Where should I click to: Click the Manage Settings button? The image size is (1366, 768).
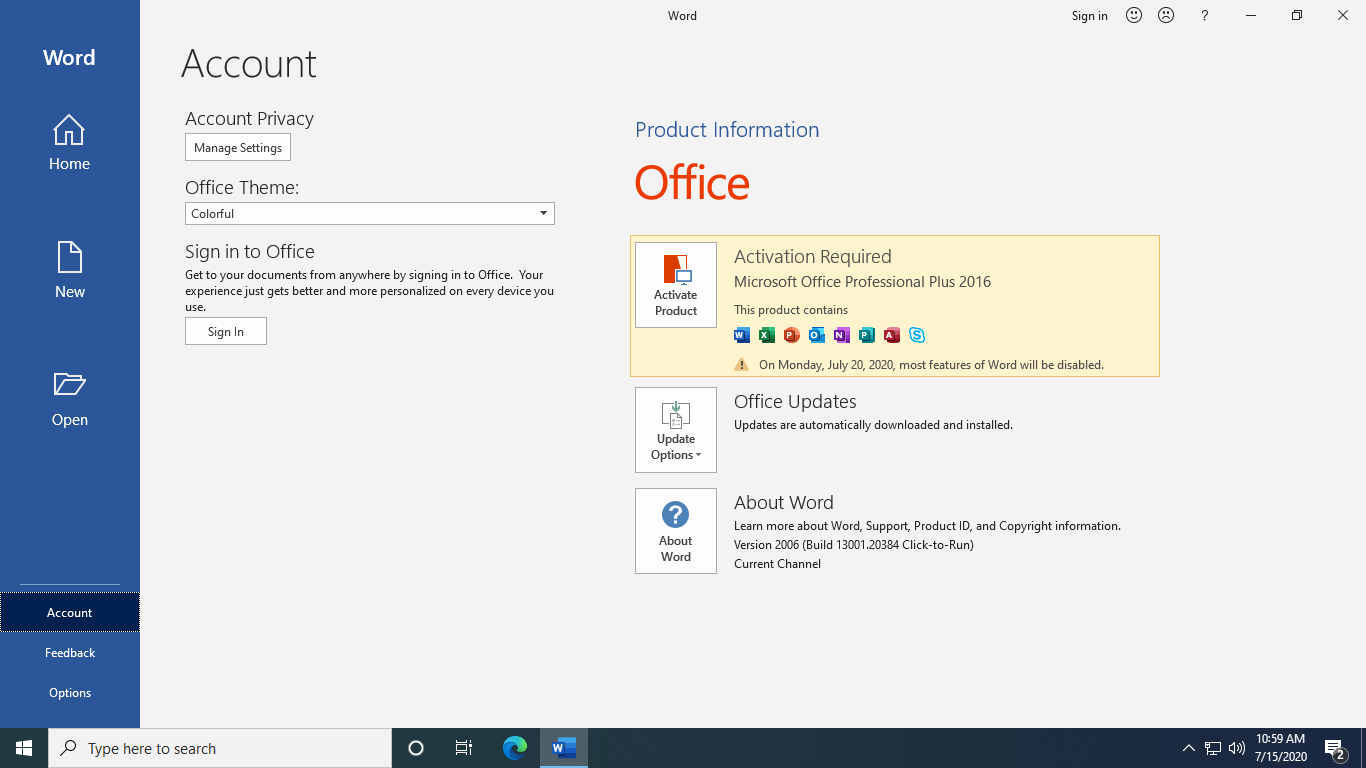click(238, 147)
